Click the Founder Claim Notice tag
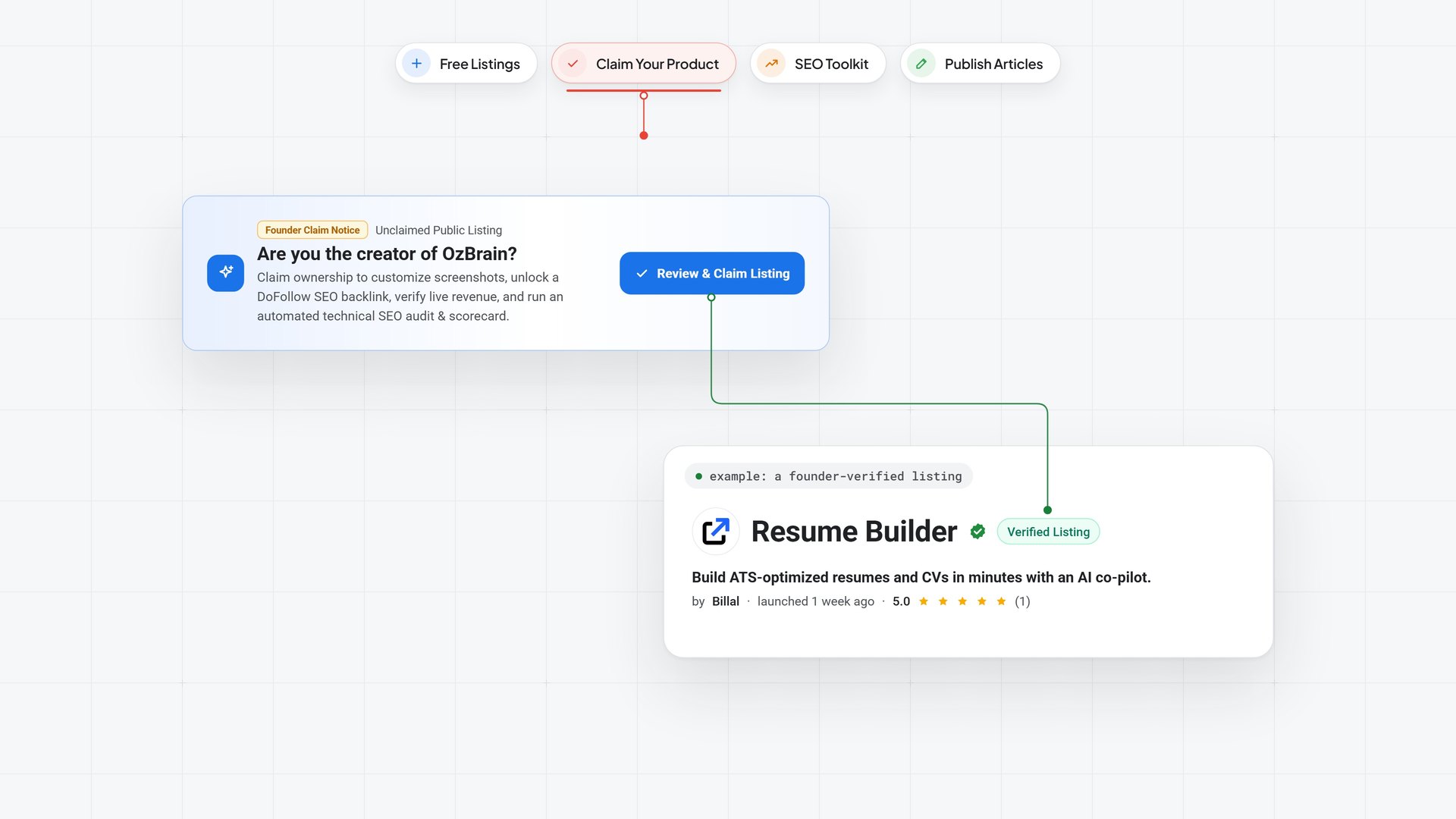 tap(312, 230)
